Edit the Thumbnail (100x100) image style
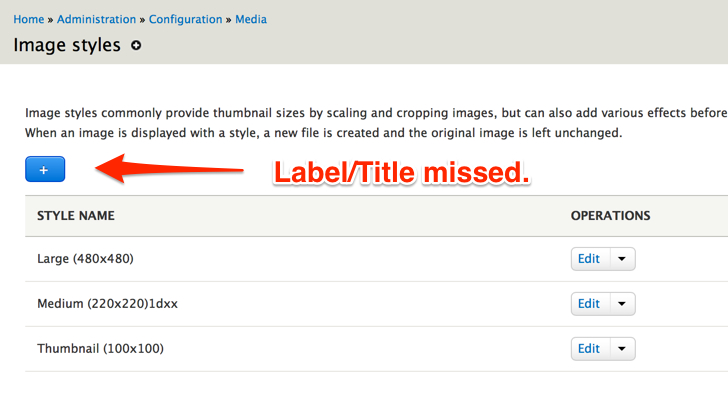 tap(589, 349)
